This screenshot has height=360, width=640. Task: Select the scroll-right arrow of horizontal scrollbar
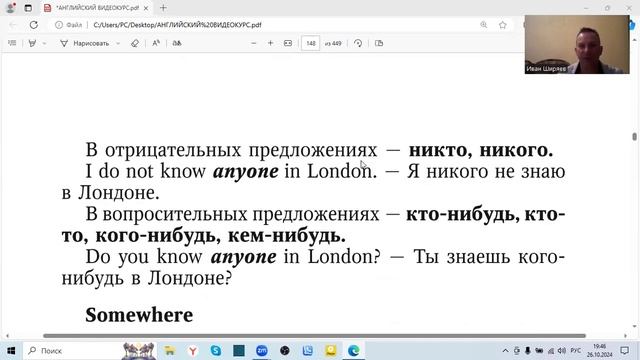pyautogui.click(x=625, y=336)
